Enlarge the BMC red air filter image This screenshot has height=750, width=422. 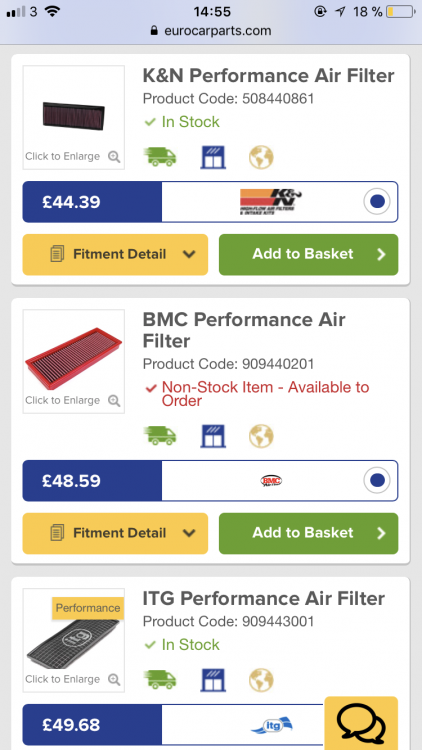point(74,361)
